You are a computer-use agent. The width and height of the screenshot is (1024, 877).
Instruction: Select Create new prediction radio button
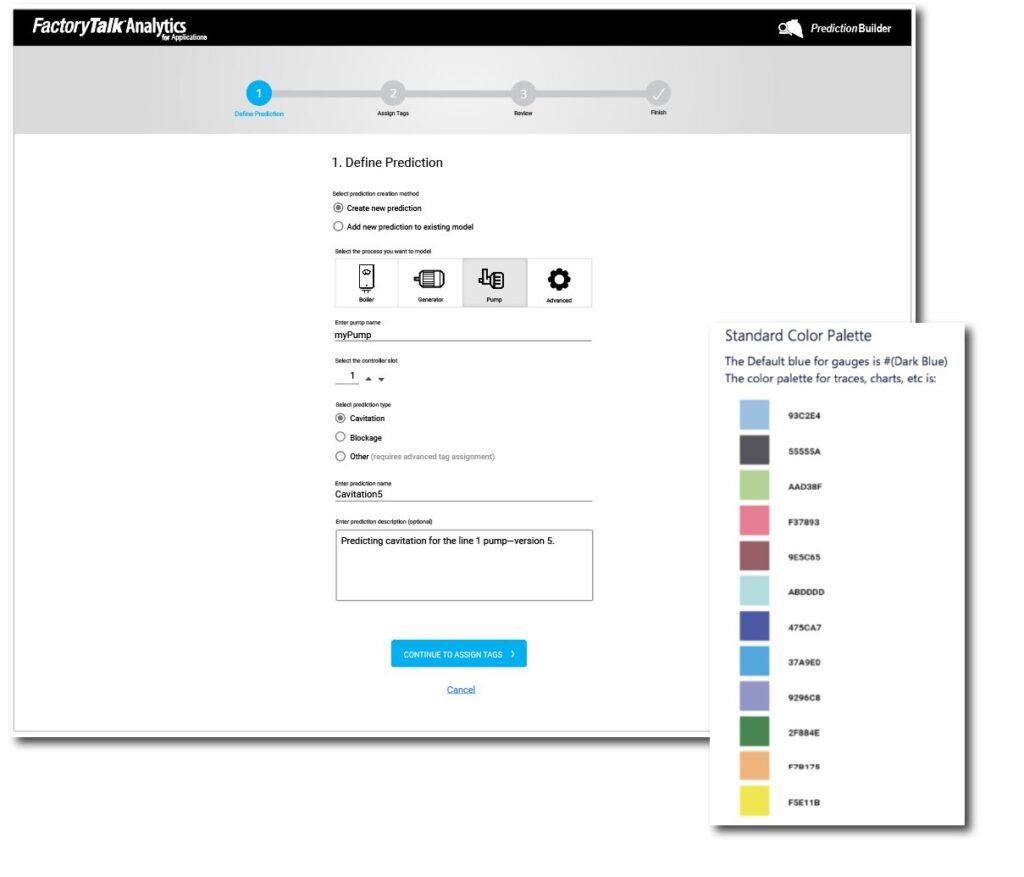338,208
